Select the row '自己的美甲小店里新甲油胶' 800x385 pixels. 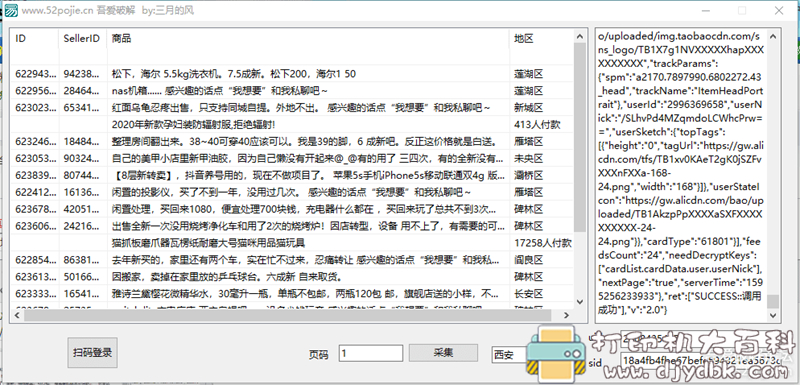click(x=292, y=158)
